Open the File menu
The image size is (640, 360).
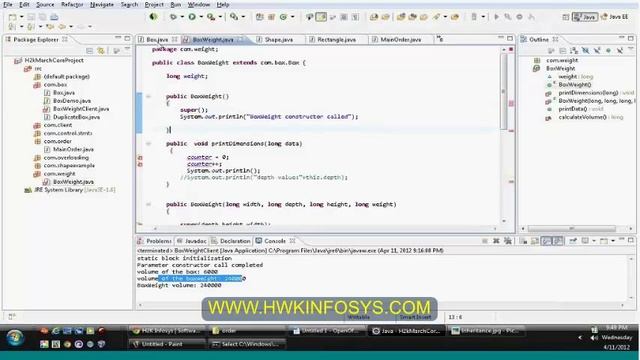coord(8,4)
